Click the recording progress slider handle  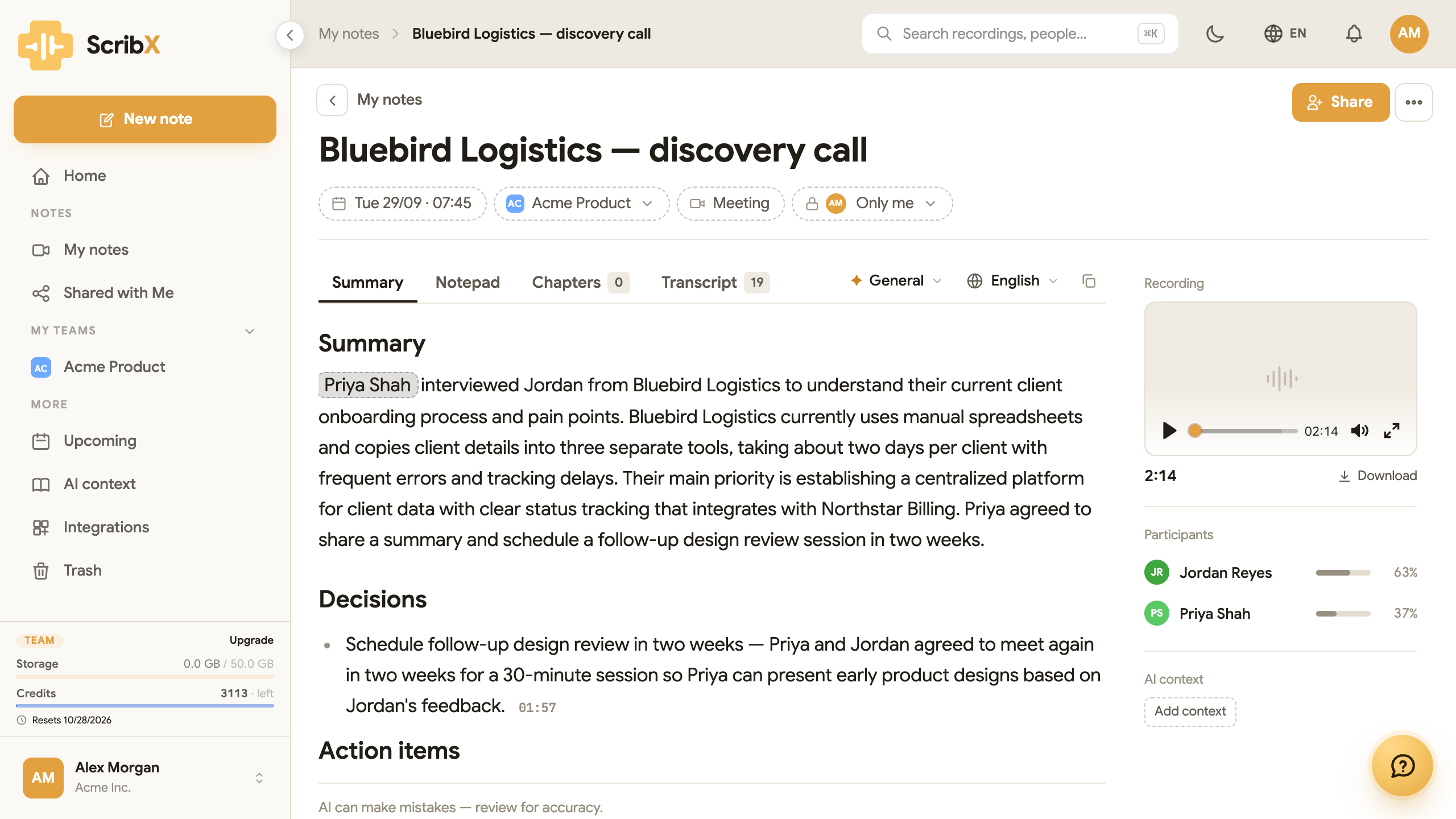point(1195,431)
